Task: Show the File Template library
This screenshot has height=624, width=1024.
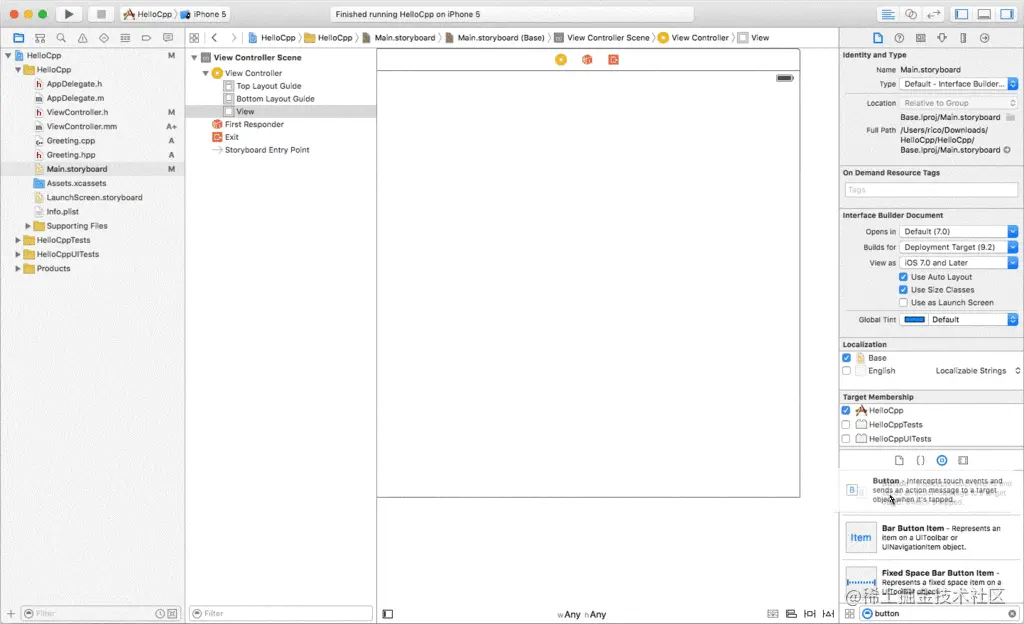Action: pos(899,460)
